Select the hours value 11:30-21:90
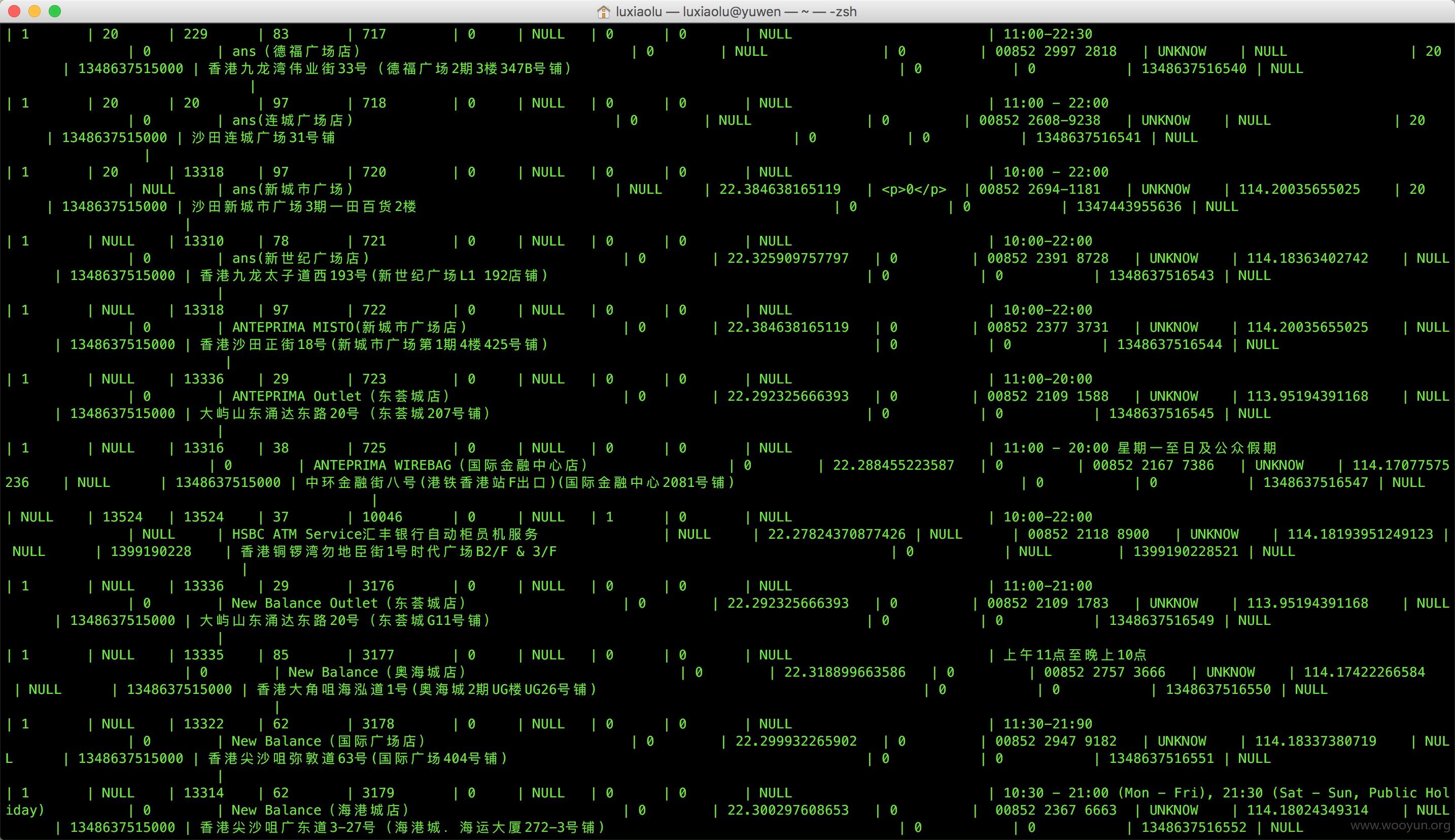The height and width of the screenshot is (840, 1455). pos(1048,725)
